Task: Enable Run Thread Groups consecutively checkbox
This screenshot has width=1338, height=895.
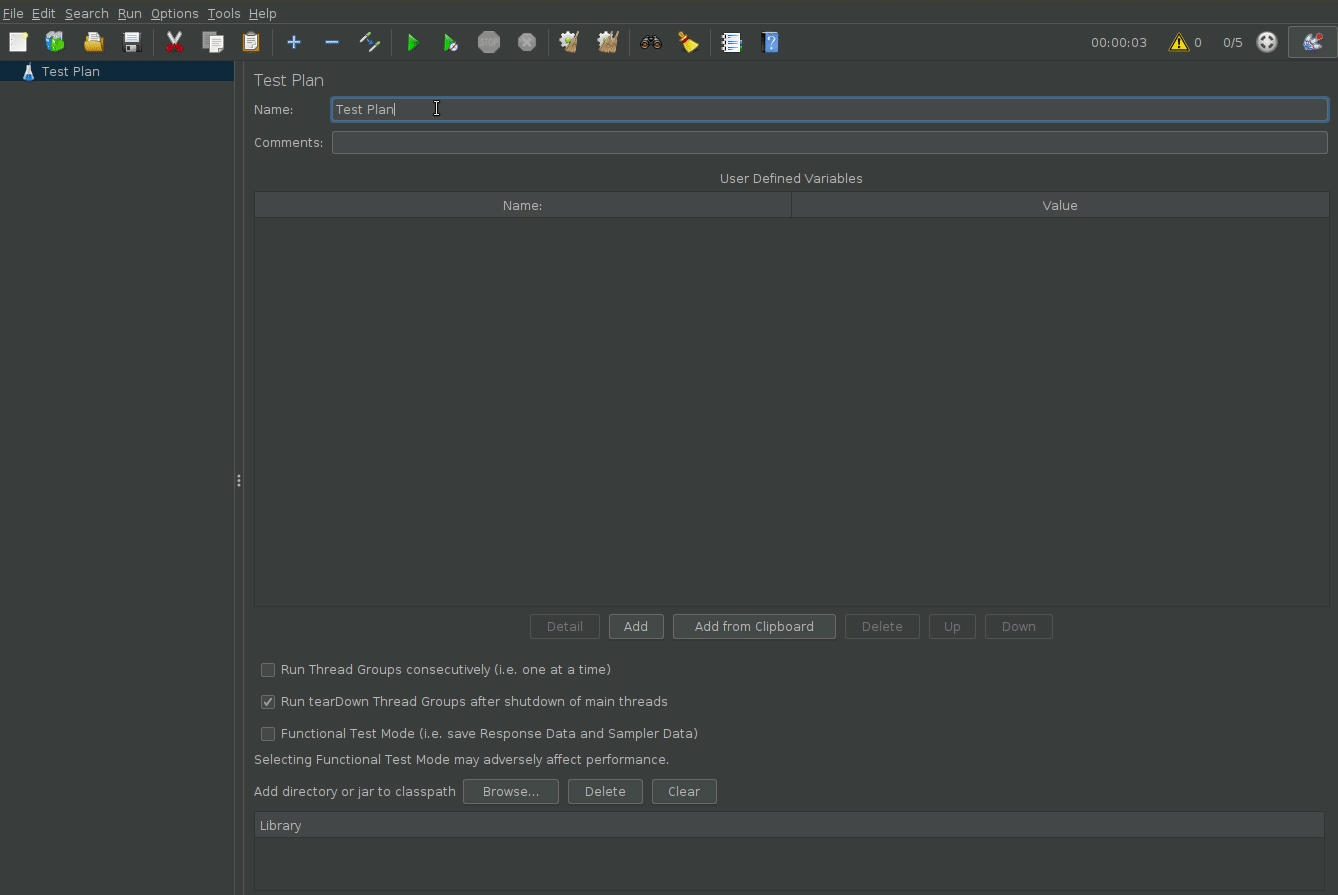Action: (268, 670)
